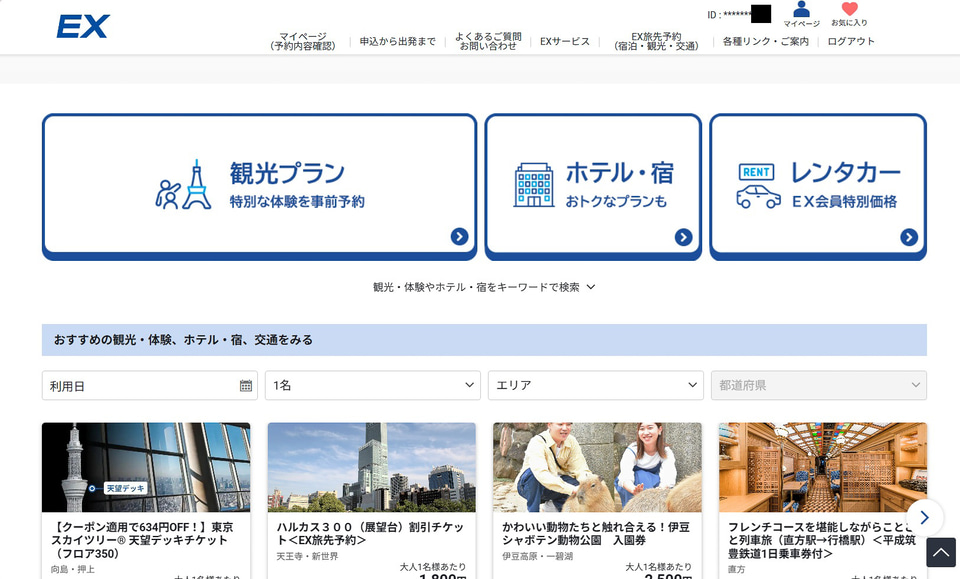The width and height of the screenshot is (960, 579).
Task: Open favorites heart icon
Action: [849, 9]
